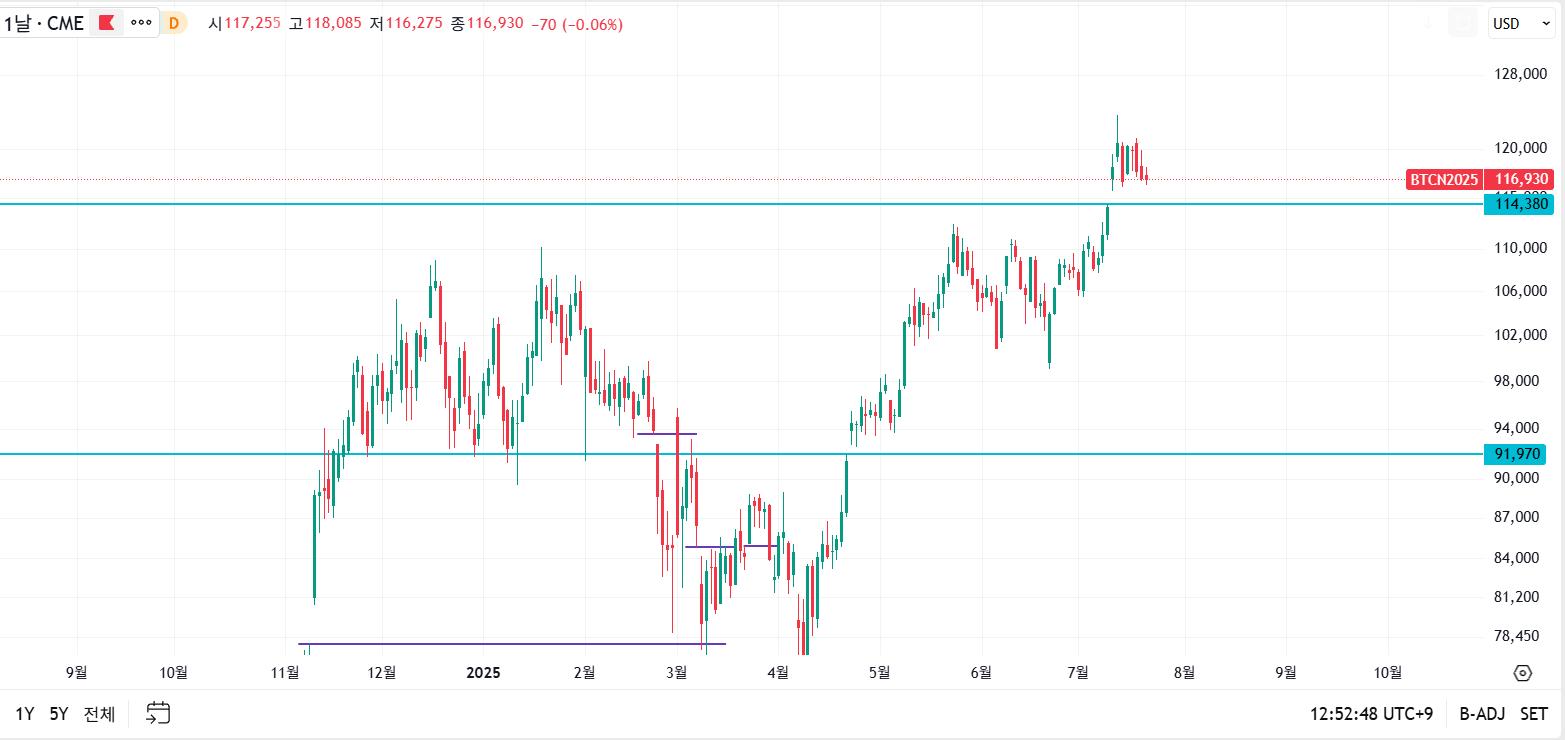Click the change value −70 (−0.06%)
The height and width of the screenshot is (740, 1565).
(x=577, y=23)
